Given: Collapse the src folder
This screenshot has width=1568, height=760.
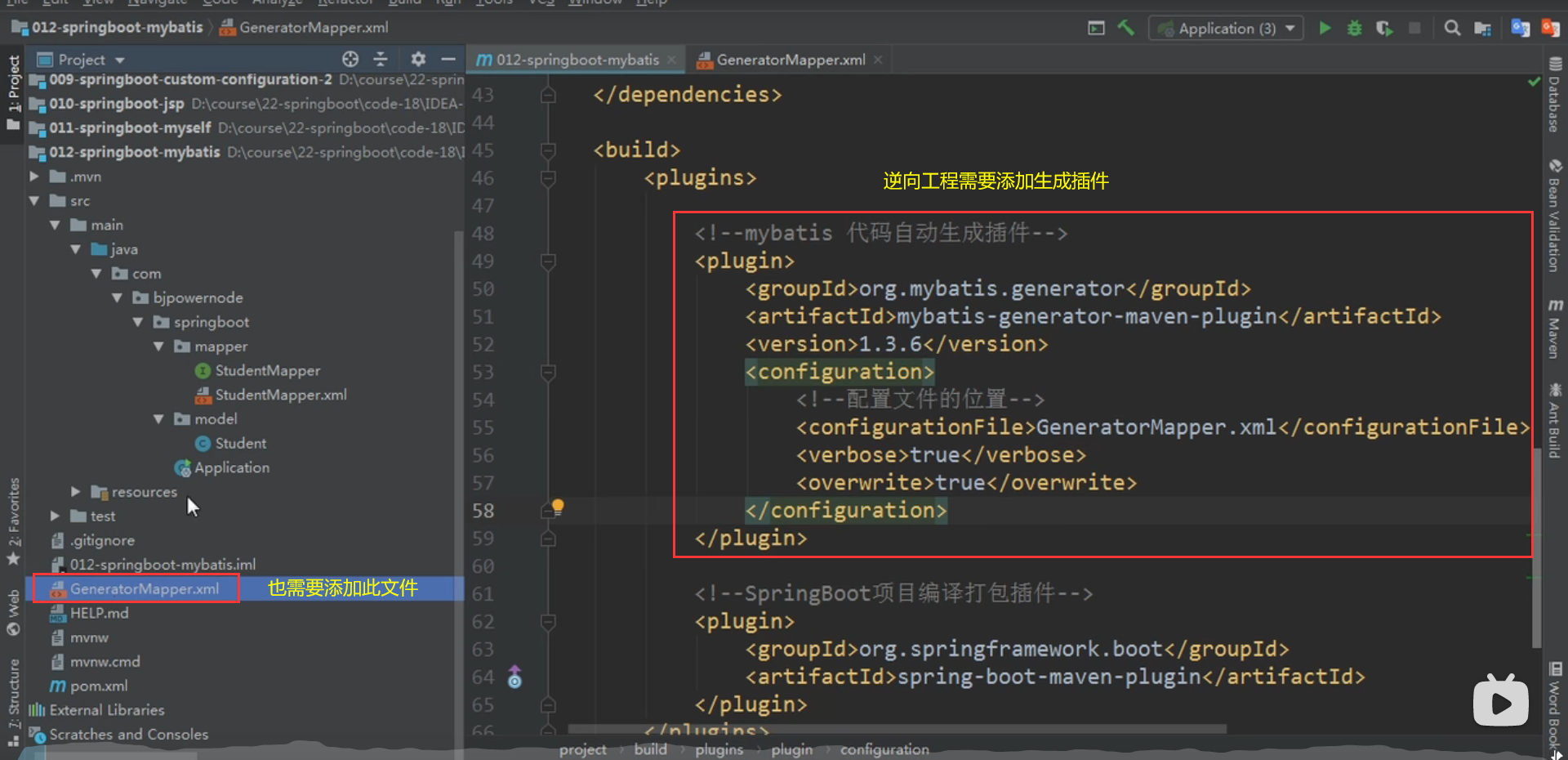Looking at the screenshot, I should (34, 201).
